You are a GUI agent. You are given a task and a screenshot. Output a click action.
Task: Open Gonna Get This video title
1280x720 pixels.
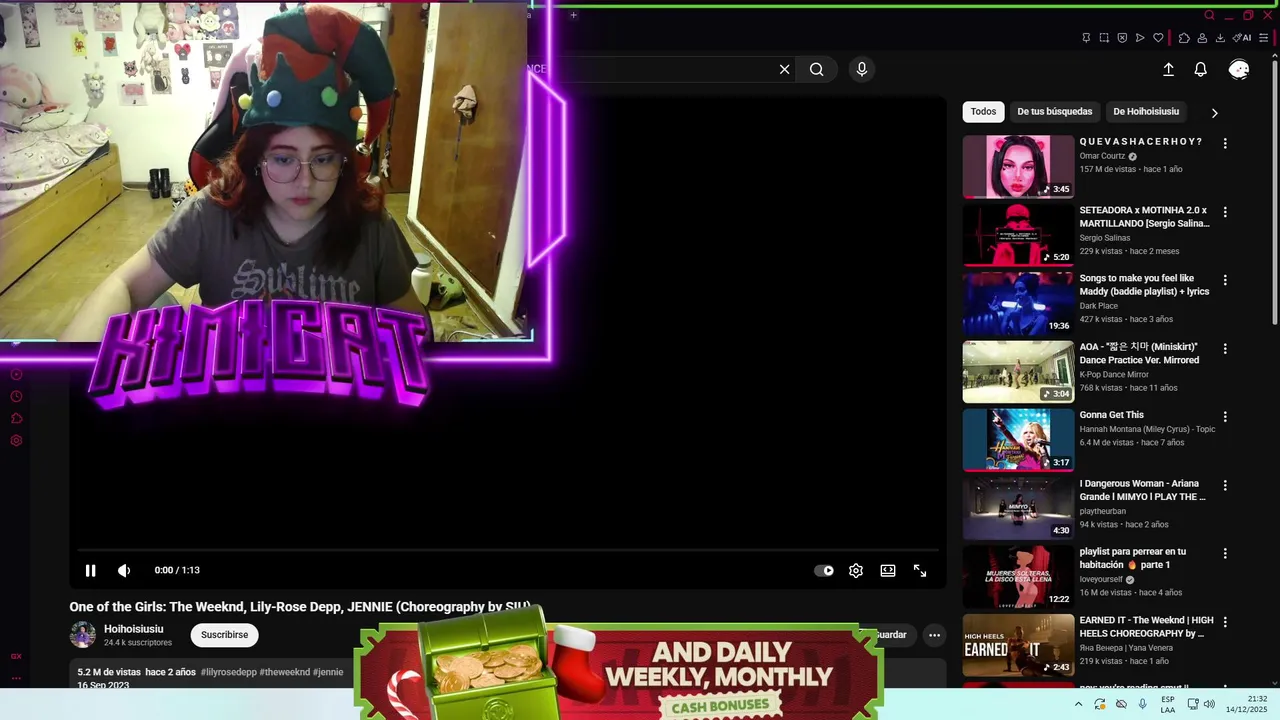(x=1111, y=415)
